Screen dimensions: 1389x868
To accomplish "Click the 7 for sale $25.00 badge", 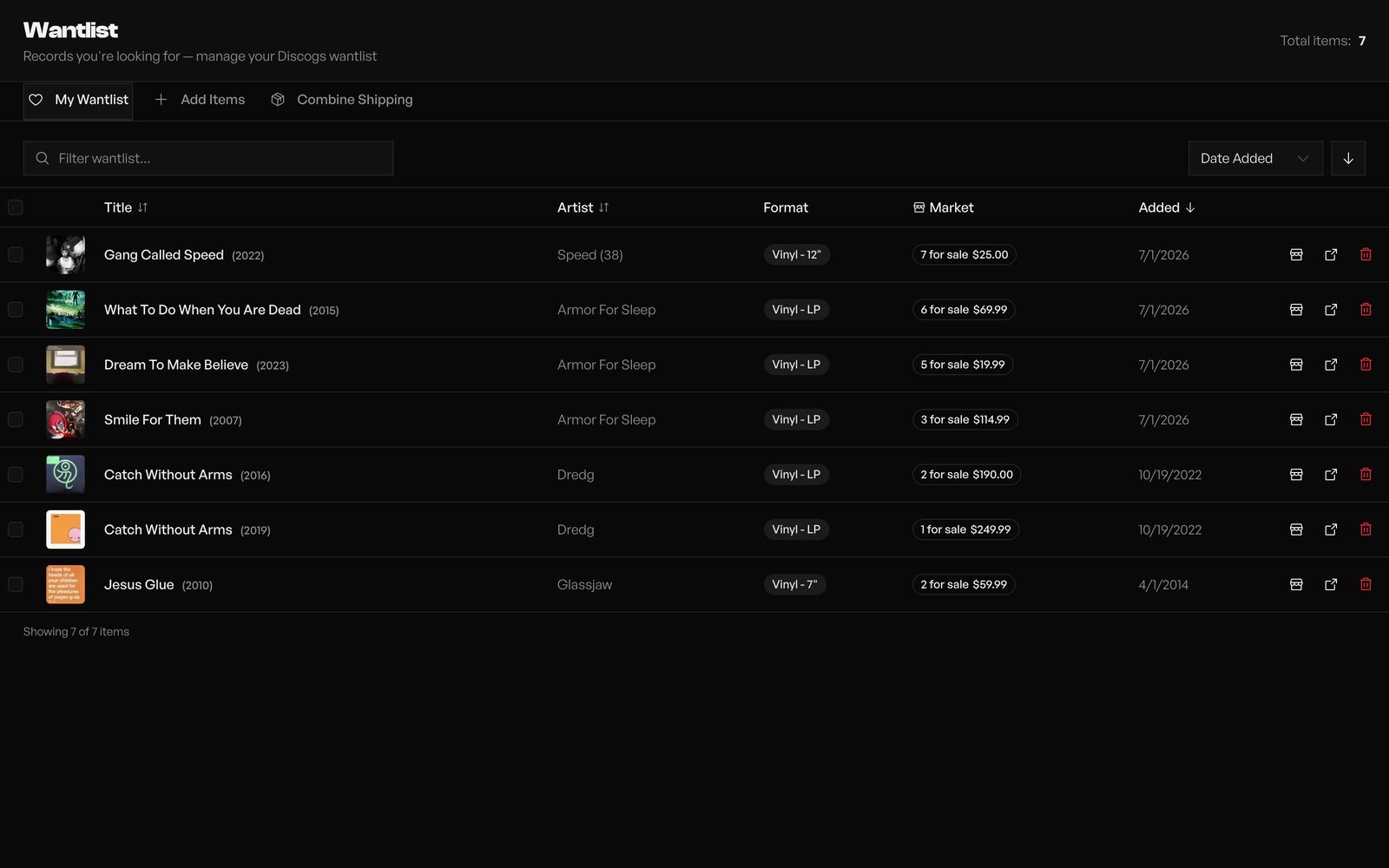I will pos(964,254).
